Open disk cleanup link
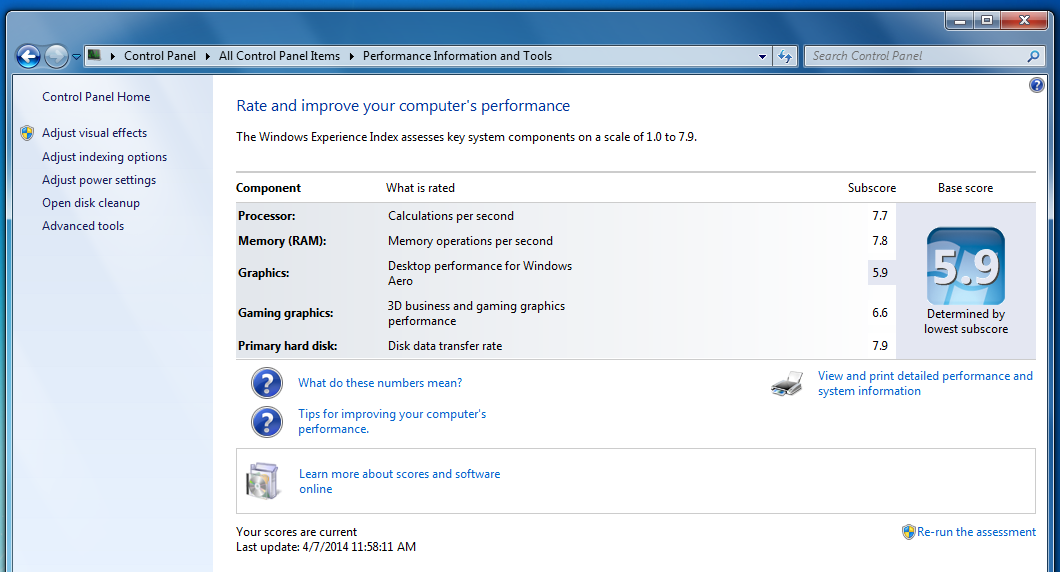This screenshot has height=572, width=1060. (91, 203)
